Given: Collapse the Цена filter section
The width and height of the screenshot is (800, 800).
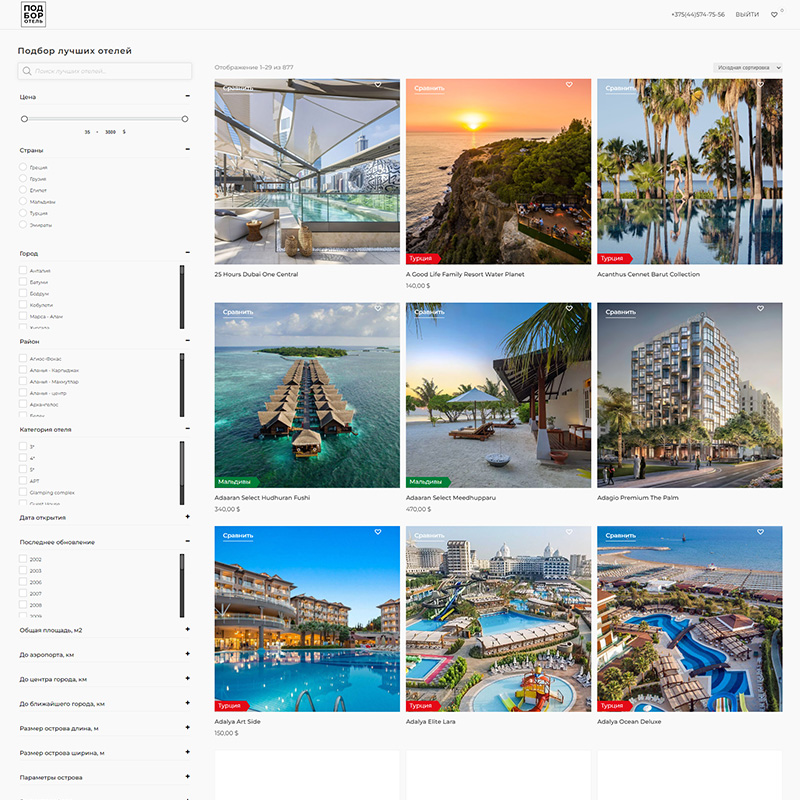Looking at the screenshot, I should coord(187,96).
